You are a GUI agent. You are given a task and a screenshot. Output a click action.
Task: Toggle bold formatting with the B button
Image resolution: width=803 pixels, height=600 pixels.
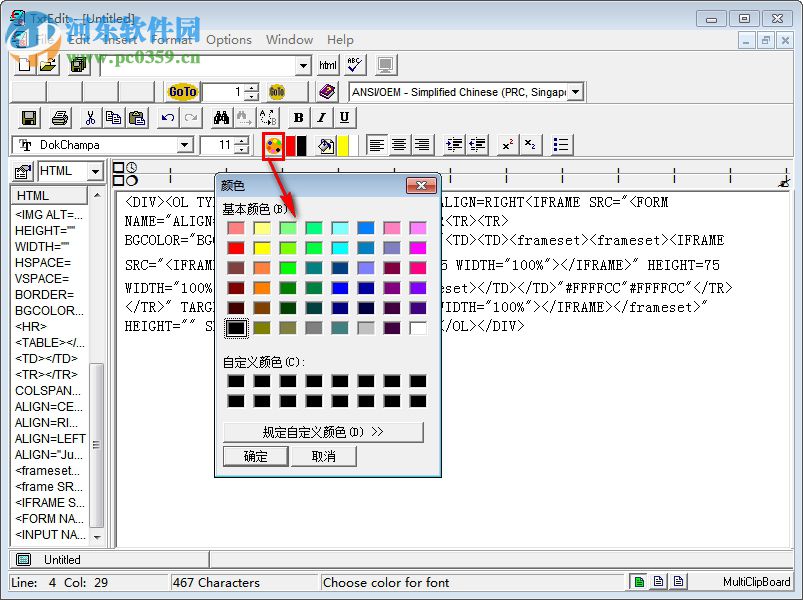coord(298,117)
